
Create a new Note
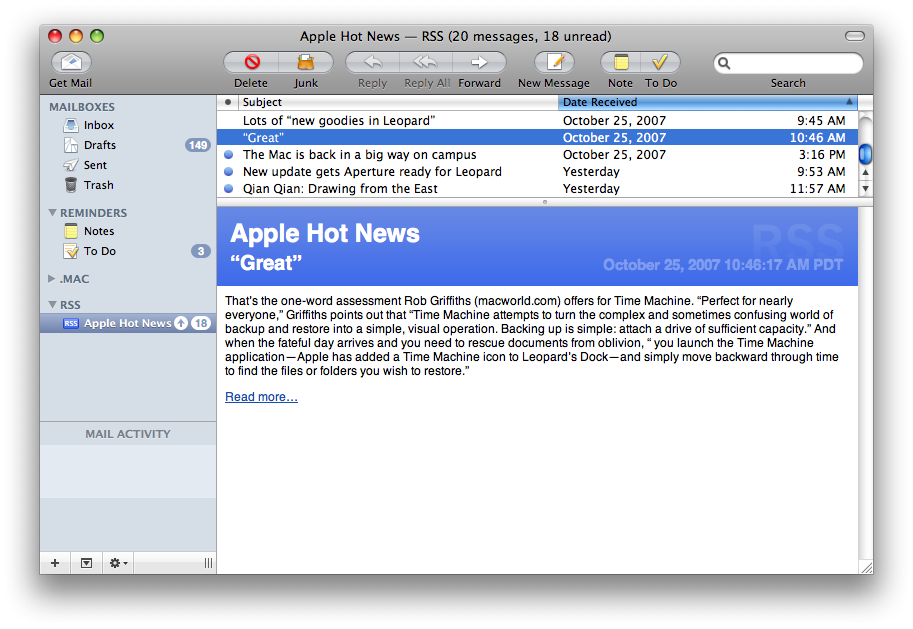pos(621,62)
